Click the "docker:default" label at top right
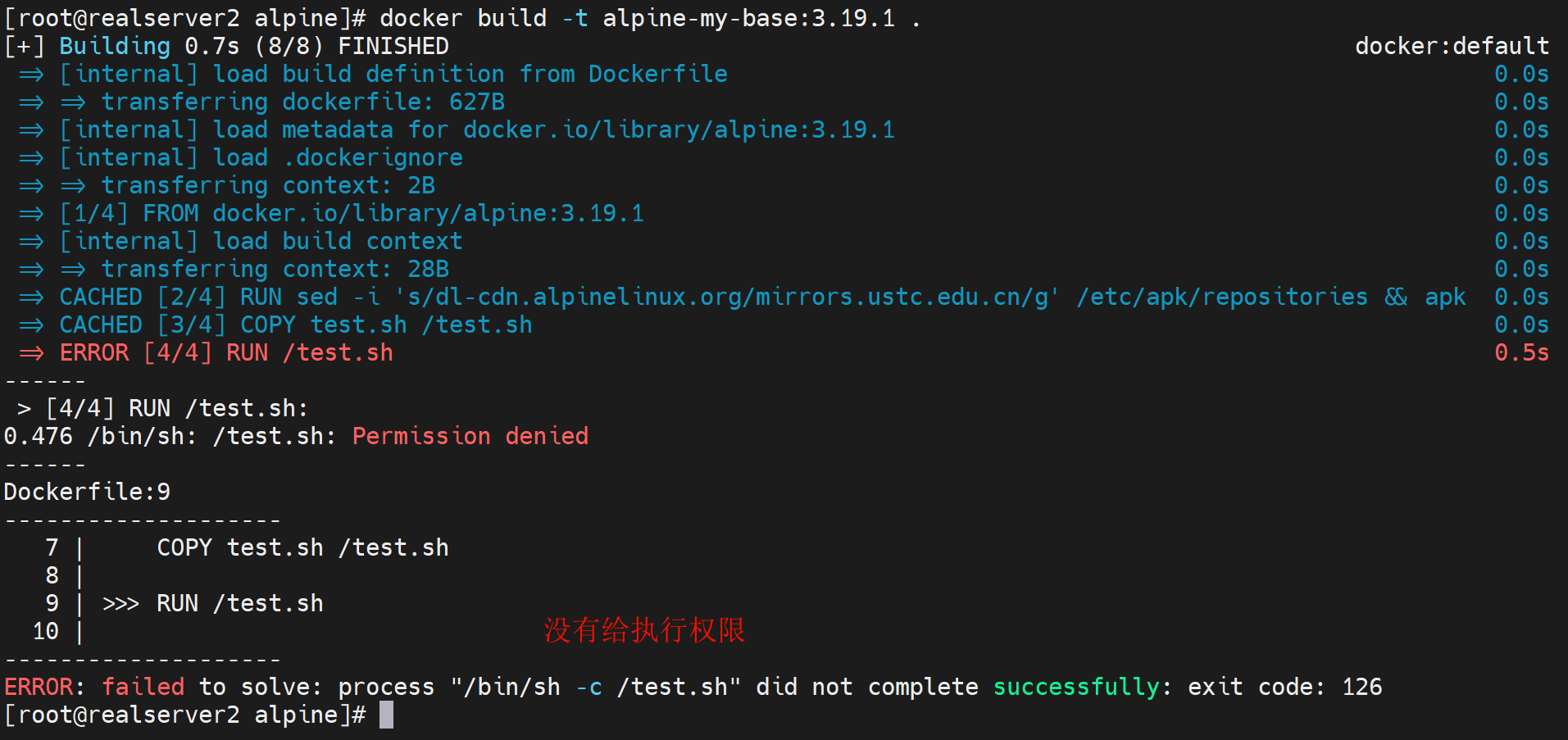The image size is (1568, 740). tap(1452, 46)
